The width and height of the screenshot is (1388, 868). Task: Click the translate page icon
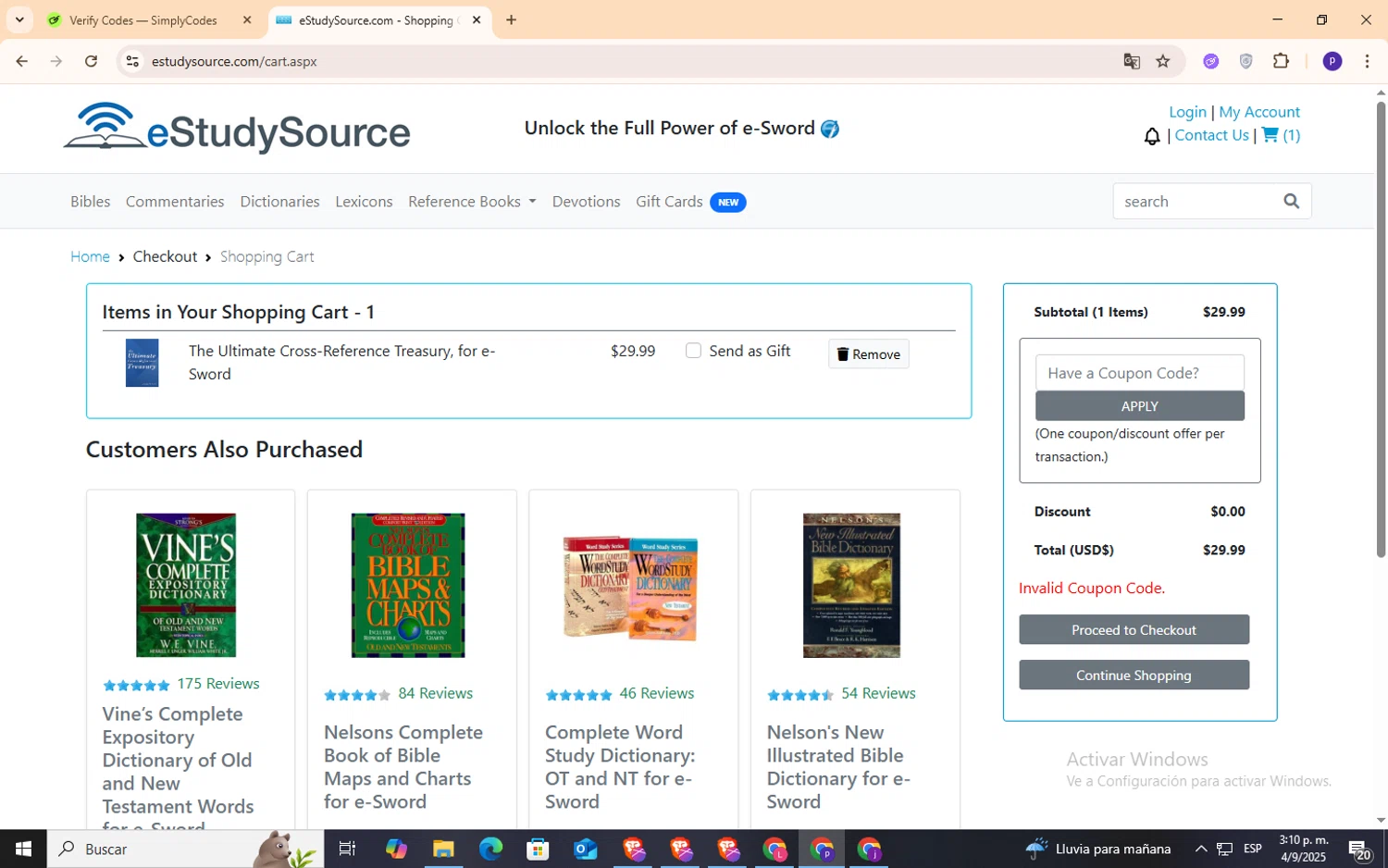[x=1132, y=61]
